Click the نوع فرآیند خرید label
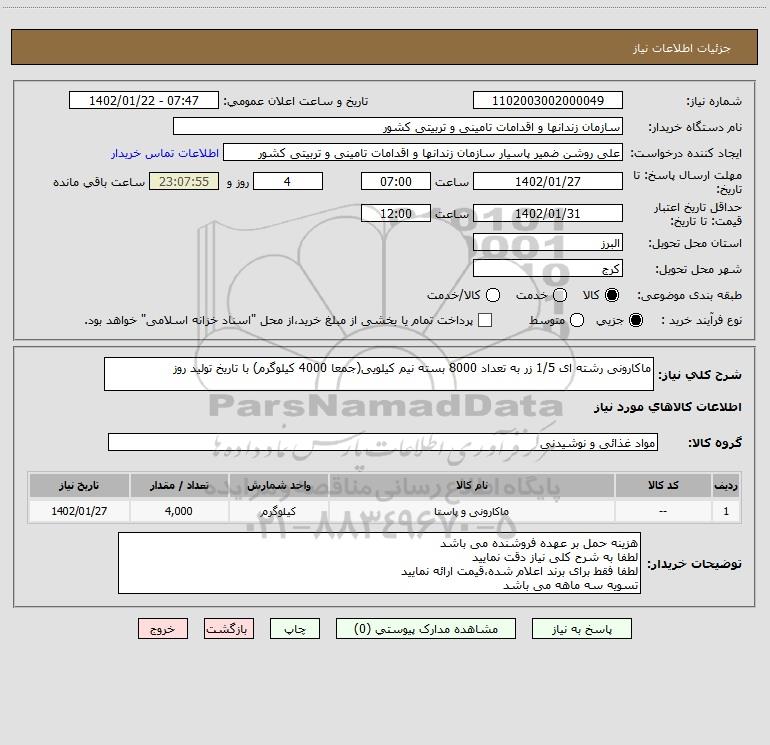This screenshot has height=745, width=770. (701, 320)
